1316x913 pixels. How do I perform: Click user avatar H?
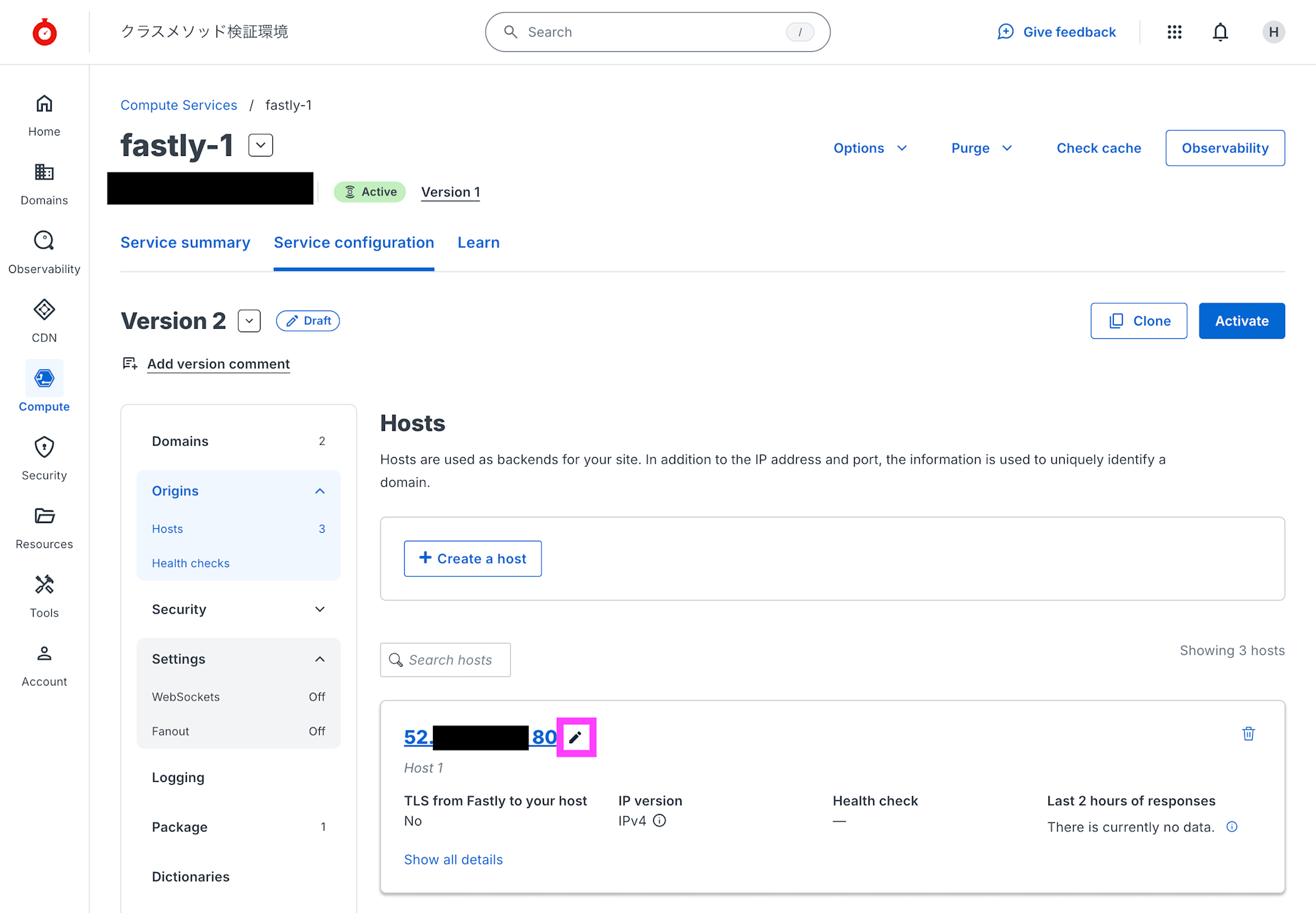1273,32
